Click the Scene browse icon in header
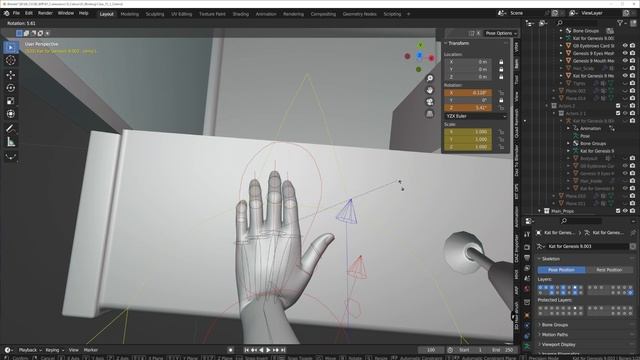The width and height of the screenshot is (640, 360). click(502, 13)
